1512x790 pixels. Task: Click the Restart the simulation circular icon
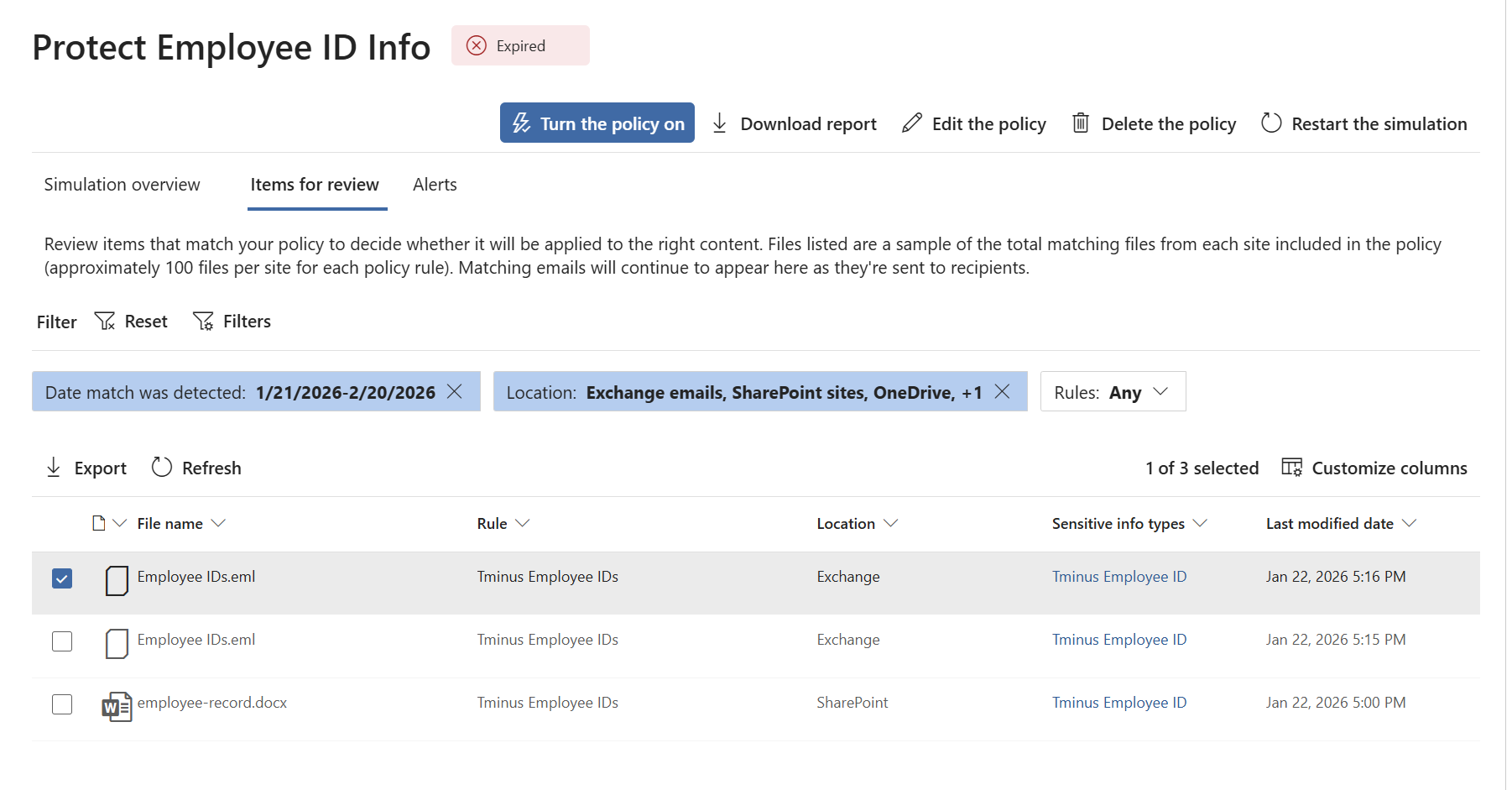(1271, 123)
